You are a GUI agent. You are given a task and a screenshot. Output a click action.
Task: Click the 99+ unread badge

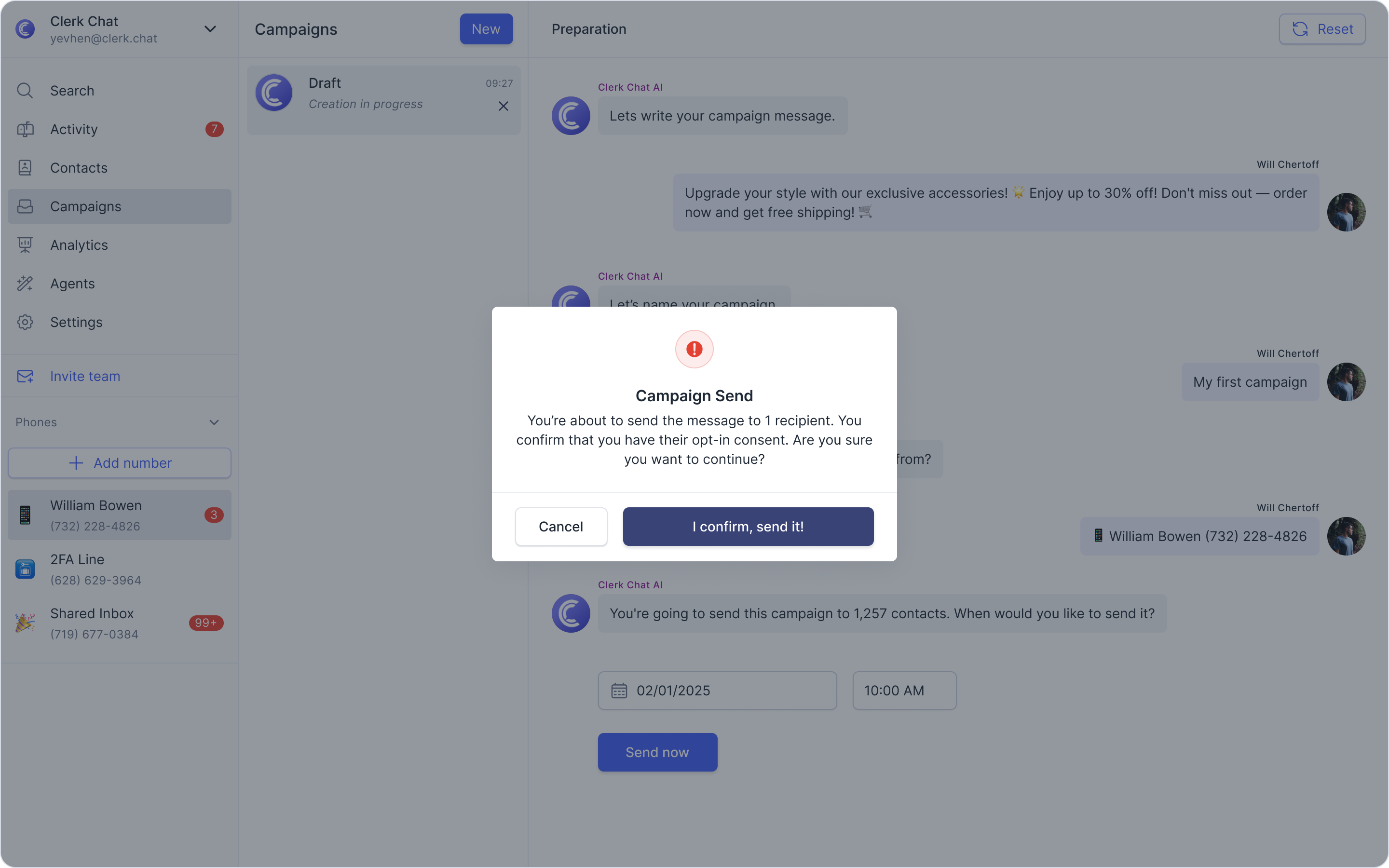coord(206,623)
